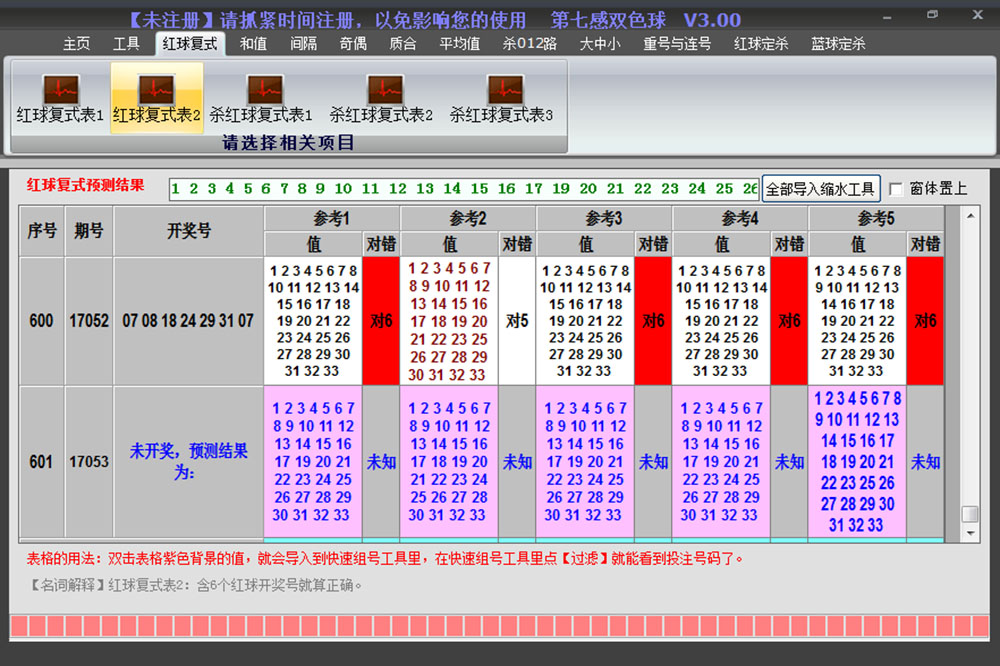
Task: Switch to the 红球定杀 tab
Action: [x=761, y=43]
